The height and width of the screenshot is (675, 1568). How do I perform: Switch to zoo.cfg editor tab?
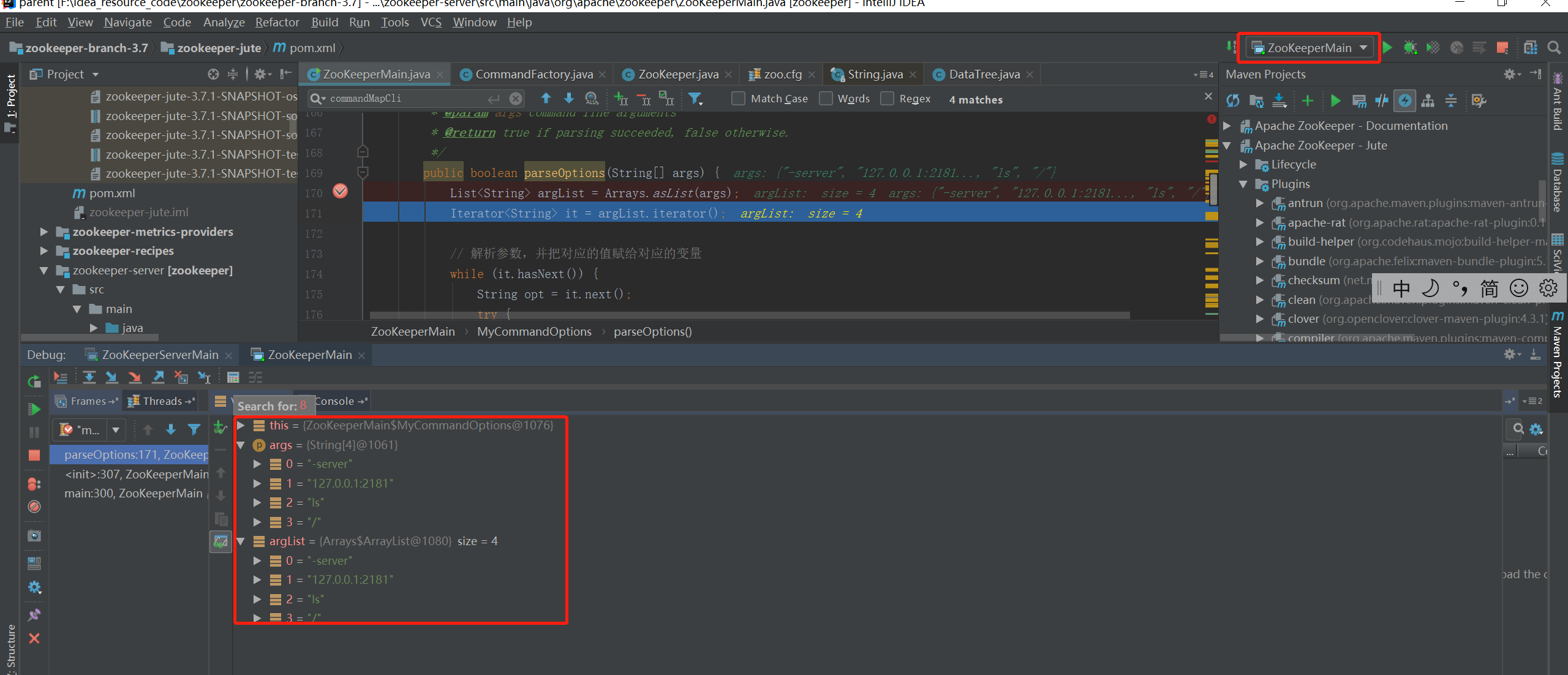click(782, 74)
